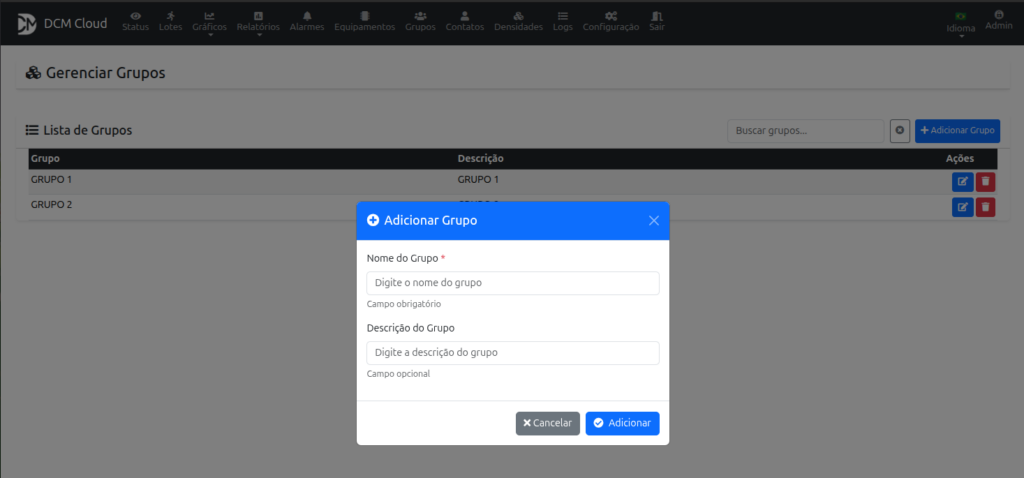Image resolution: width=1024 pixels, height=478 pixels.
Task: Delete GRUPO 1 with trash icon
Action: click(x=985, y=182)
